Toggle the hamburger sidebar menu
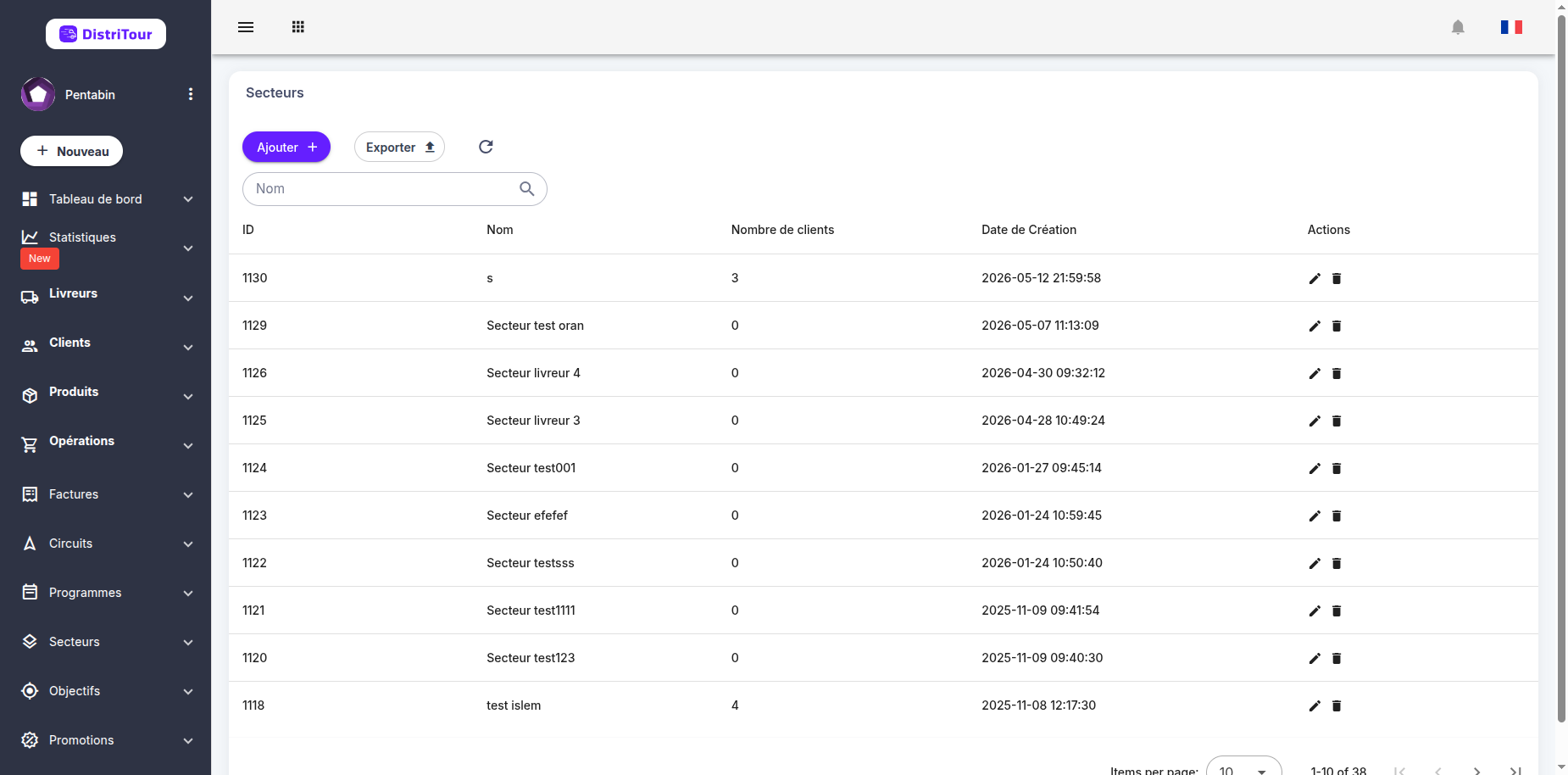 246,27
